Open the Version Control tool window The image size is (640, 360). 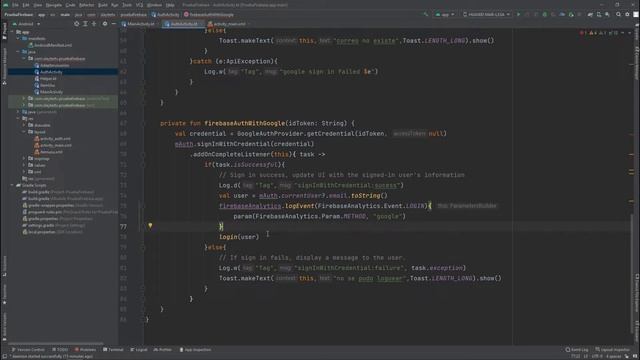pos(28,350)
